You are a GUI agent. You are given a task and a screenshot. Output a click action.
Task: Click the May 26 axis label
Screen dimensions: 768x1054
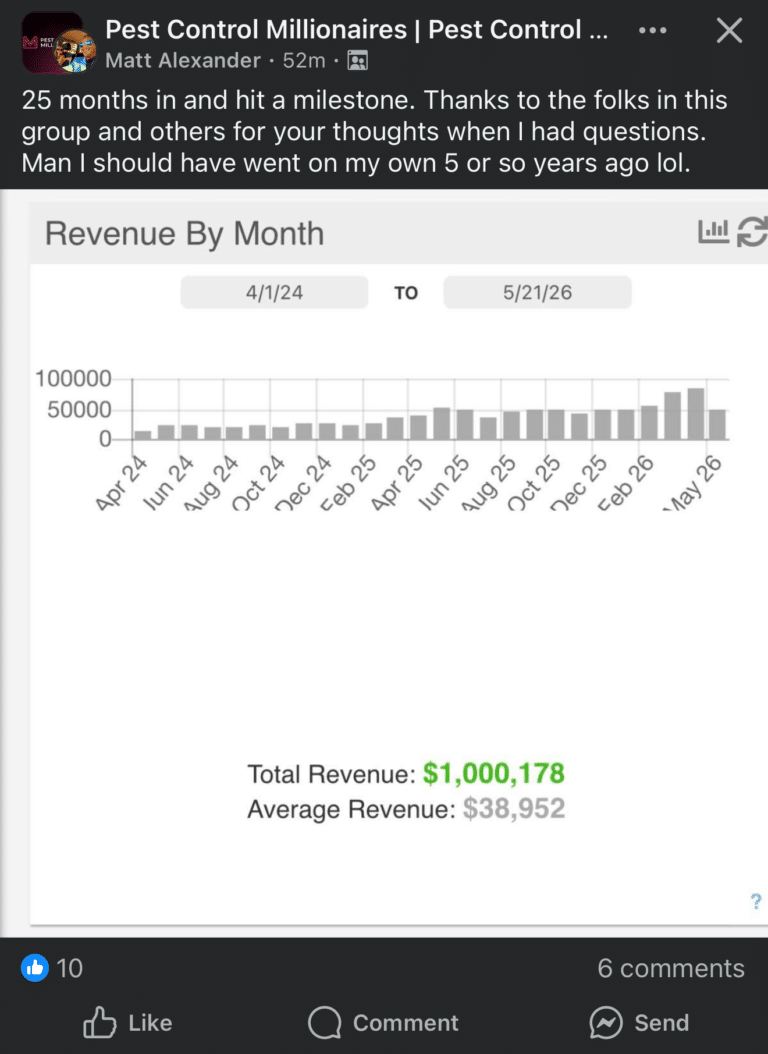[x=693, y=483]
